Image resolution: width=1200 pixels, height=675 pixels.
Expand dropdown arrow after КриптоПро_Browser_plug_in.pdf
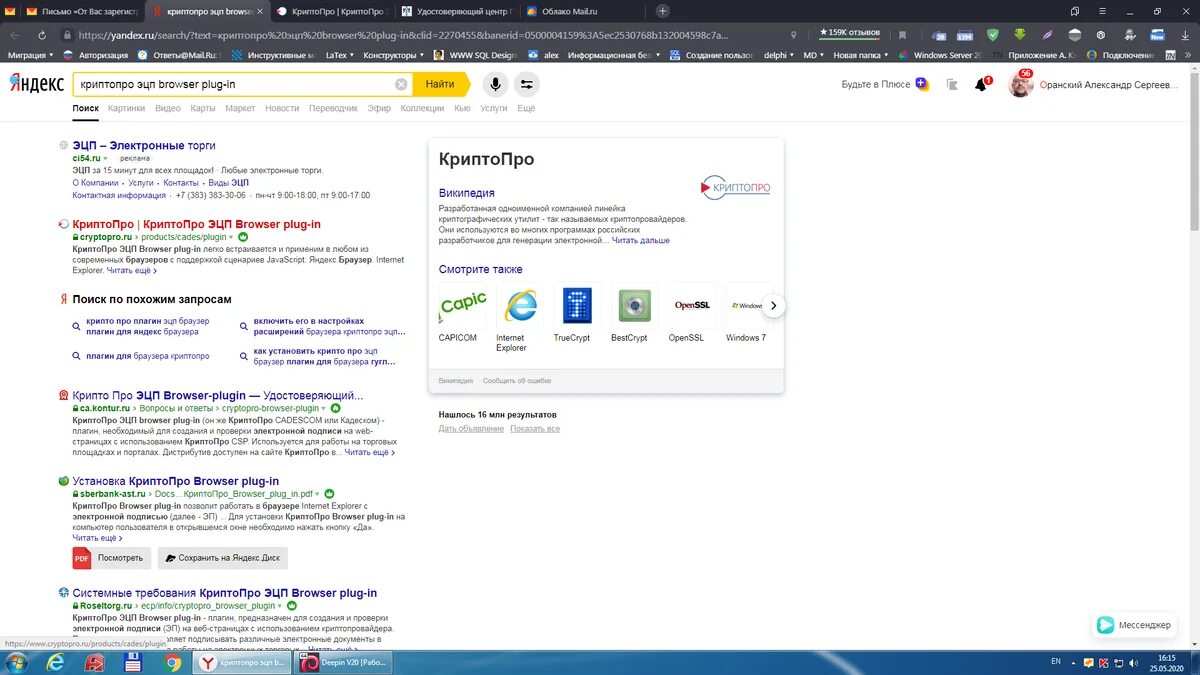tap(318, 494)
